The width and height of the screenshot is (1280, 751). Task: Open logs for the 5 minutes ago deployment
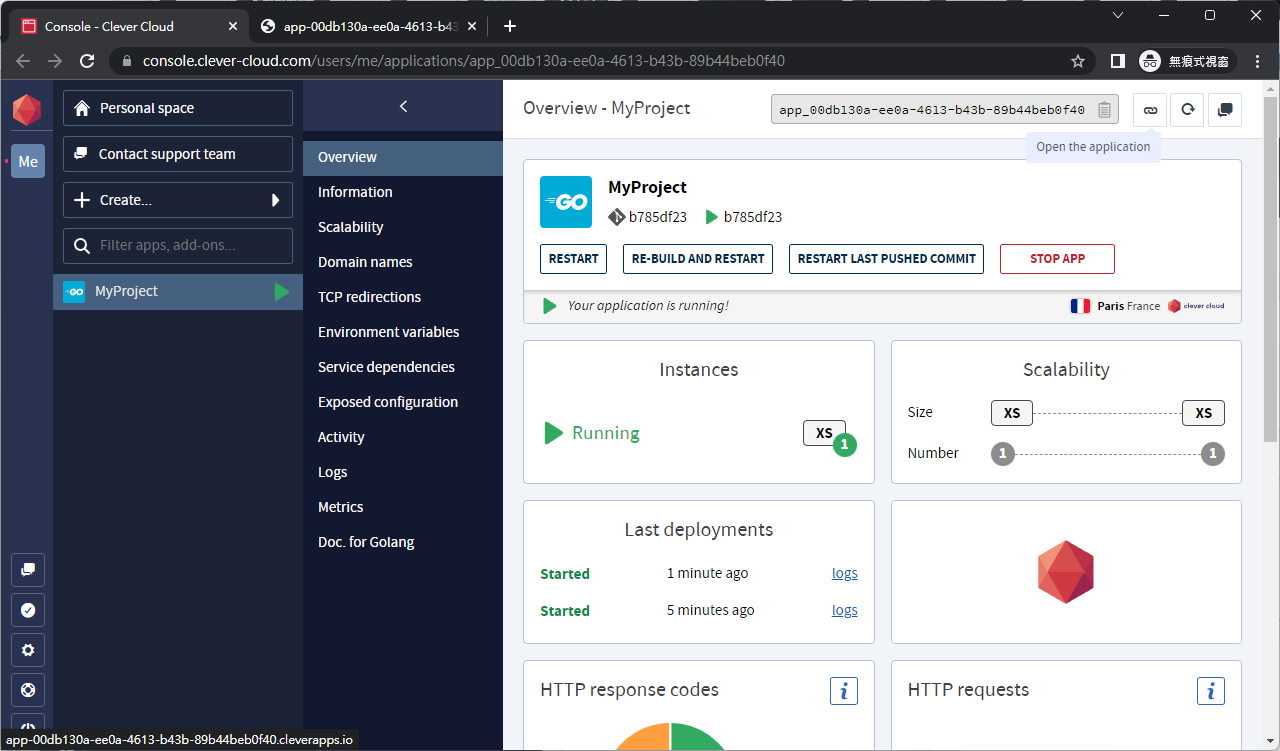(845, 611)
